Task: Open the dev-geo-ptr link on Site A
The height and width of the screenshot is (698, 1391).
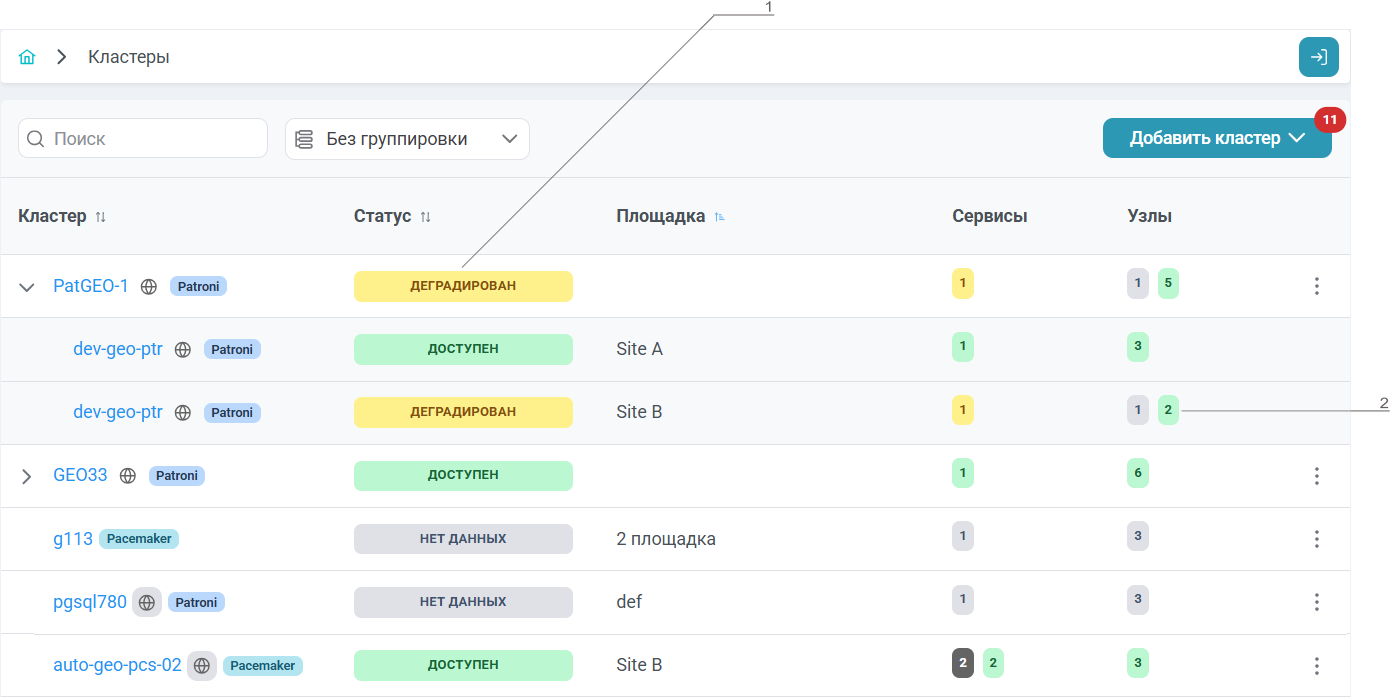Action: [x=118, y=349]
